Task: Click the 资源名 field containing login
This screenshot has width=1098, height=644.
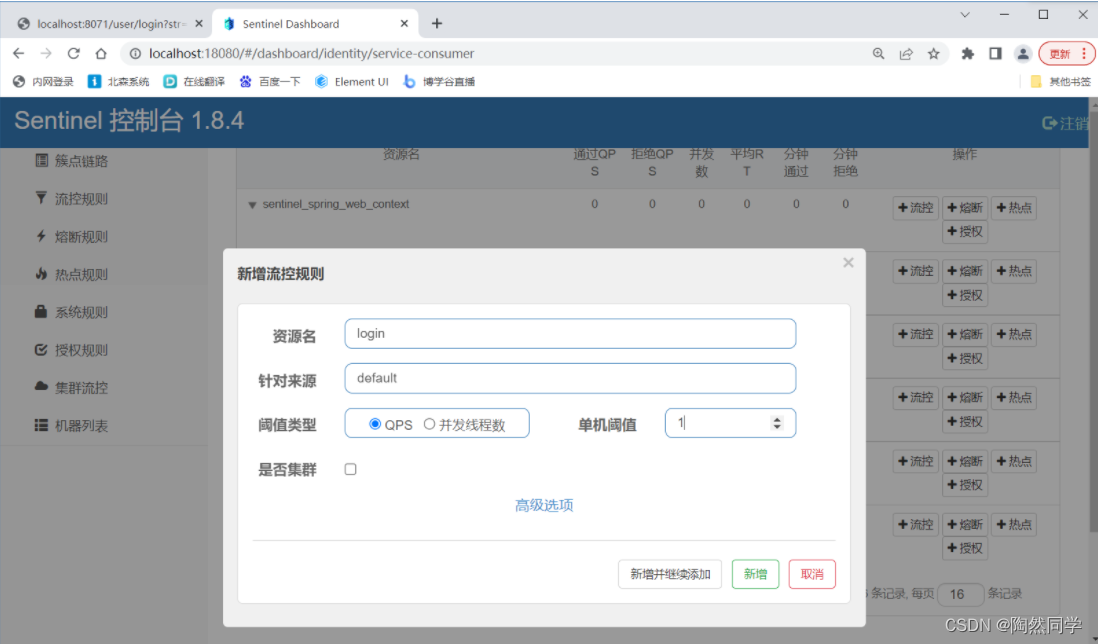Action: (x=570, y=334)
